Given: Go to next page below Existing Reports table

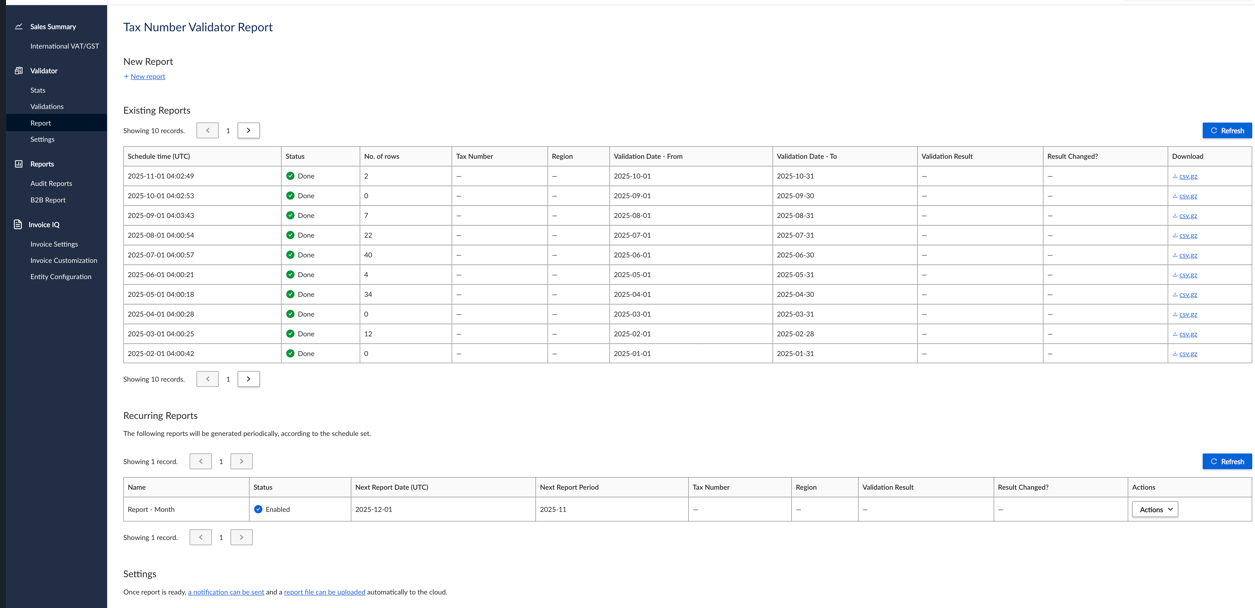Looking at the screenshot, I should [x=249, y=379].
